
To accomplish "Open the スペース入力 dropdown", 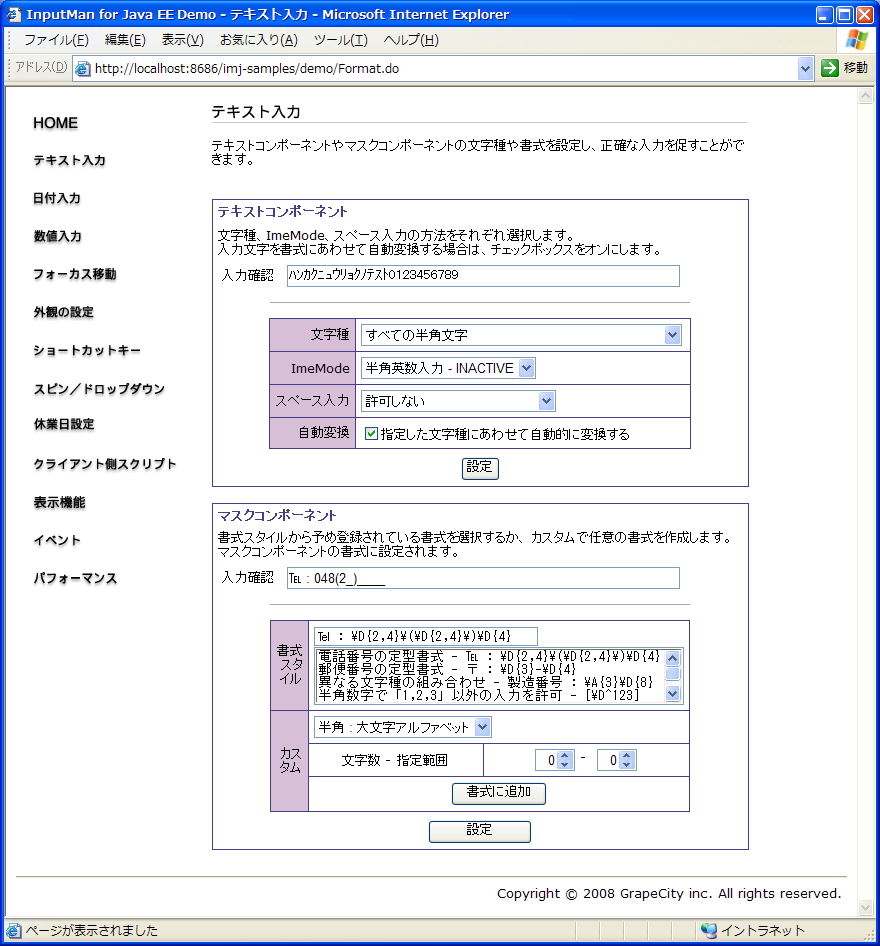I will (x=546, y=401).
